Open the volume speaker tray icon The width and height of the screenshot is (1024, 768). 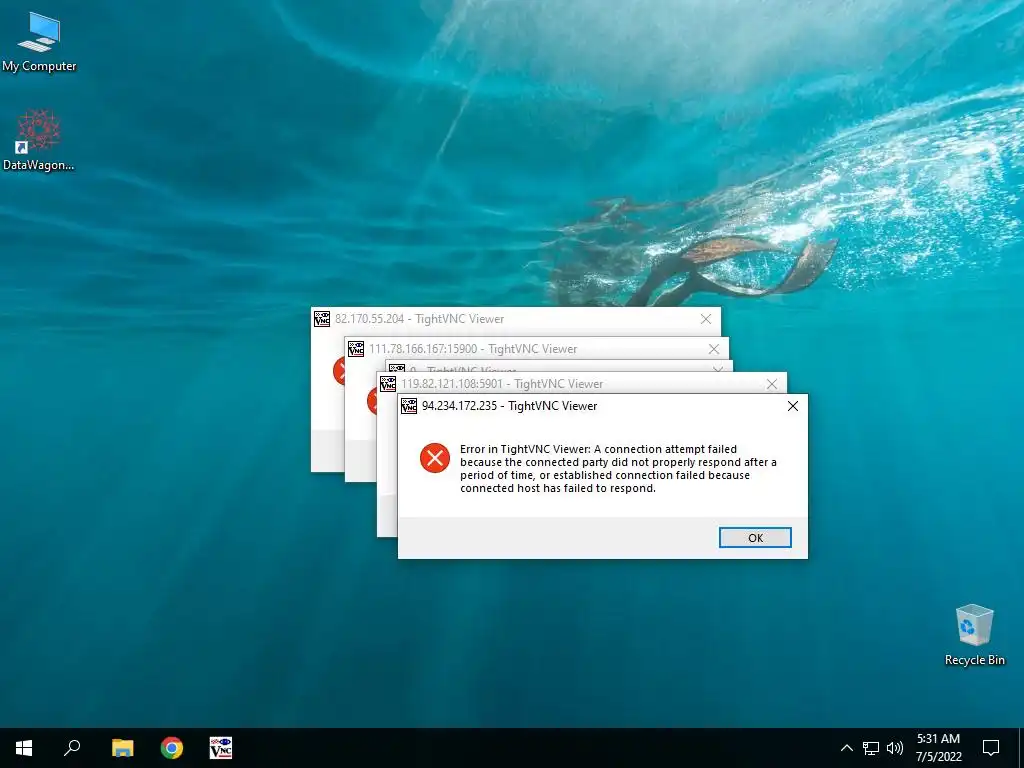pyautogui.click(x=895, y=748)
